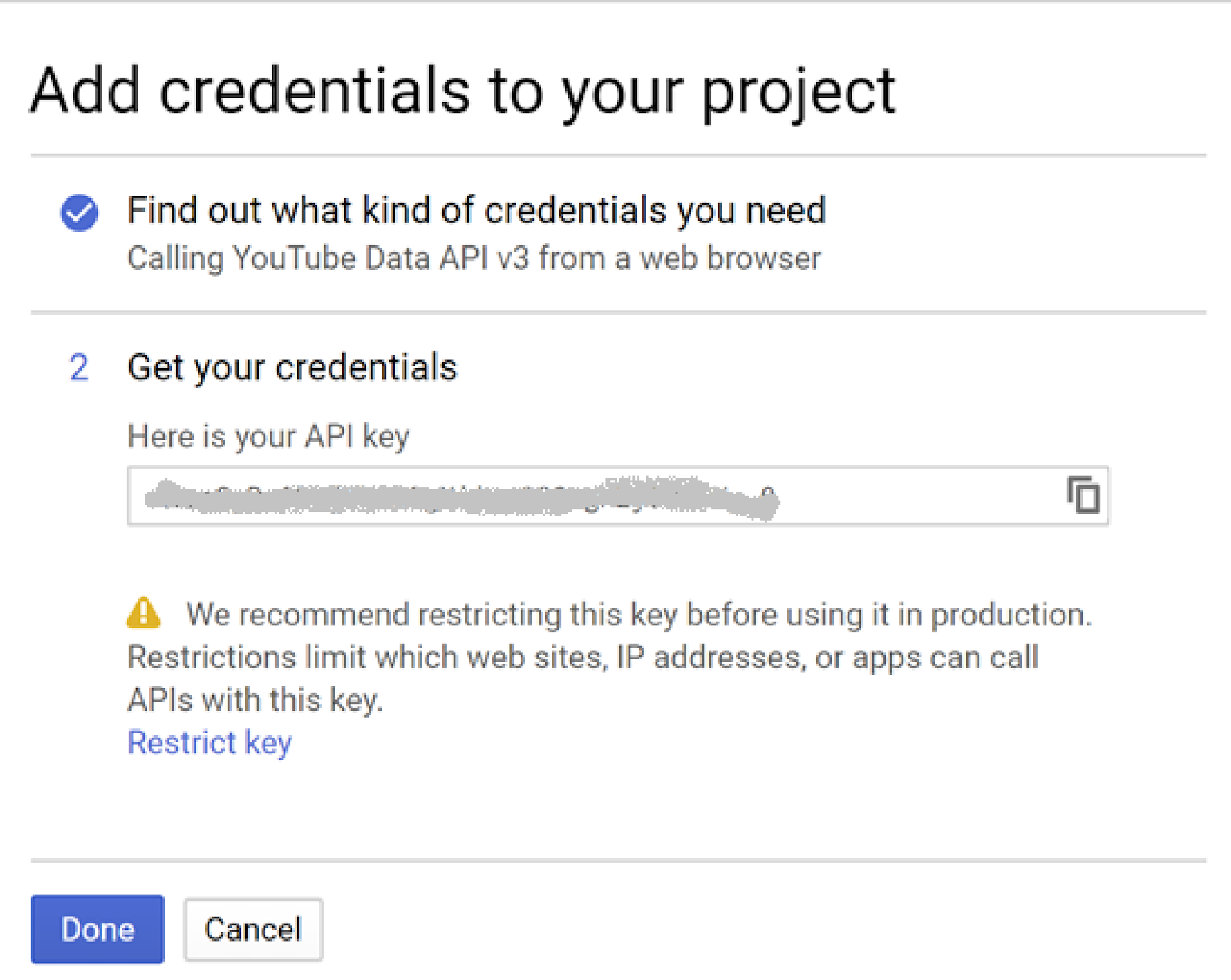
Task: Cancel adding credentials
Action: 253,929
